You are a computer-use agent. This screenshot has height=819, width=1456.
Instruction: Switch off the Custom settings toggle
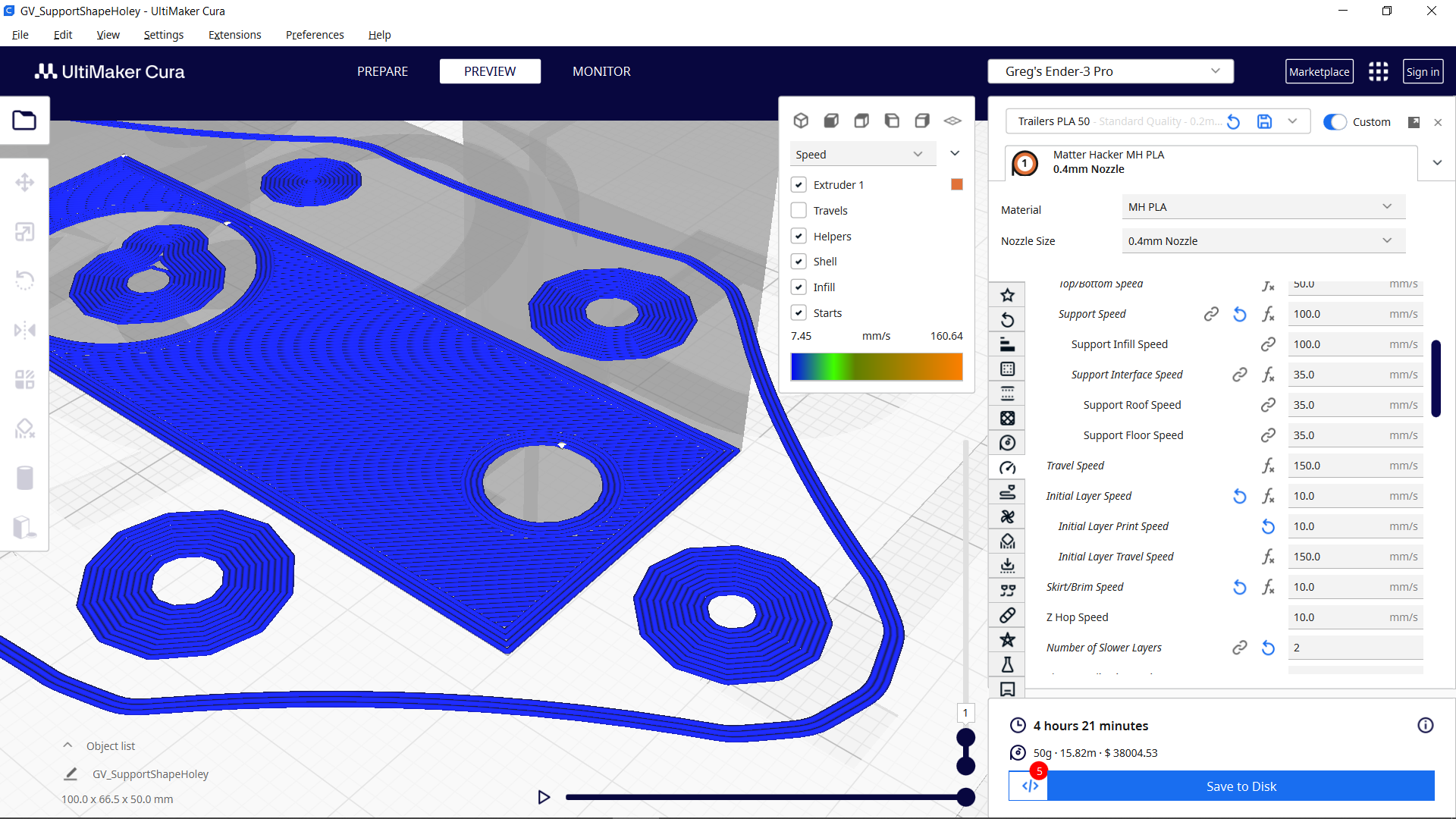tap(1335, 122)
